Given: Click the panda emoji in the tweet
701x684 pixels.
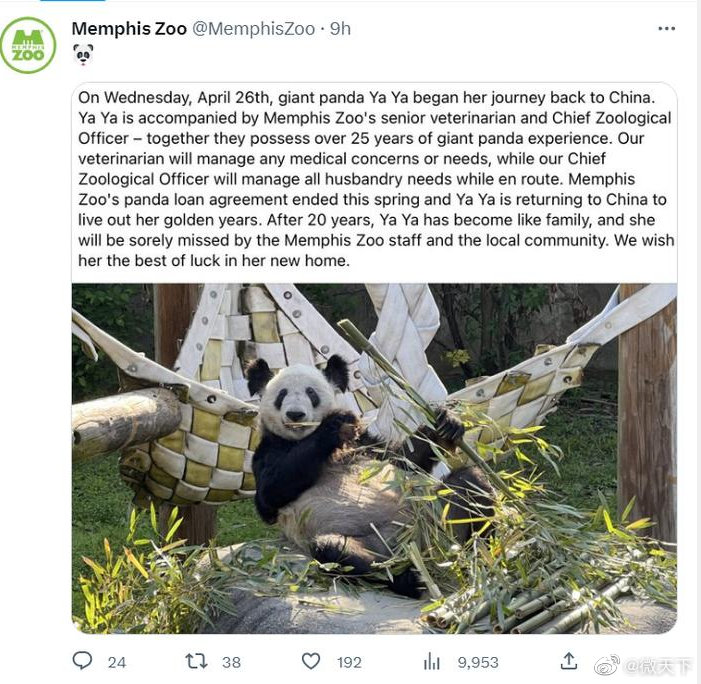Looking at the screenshot, I should (83, 55).
